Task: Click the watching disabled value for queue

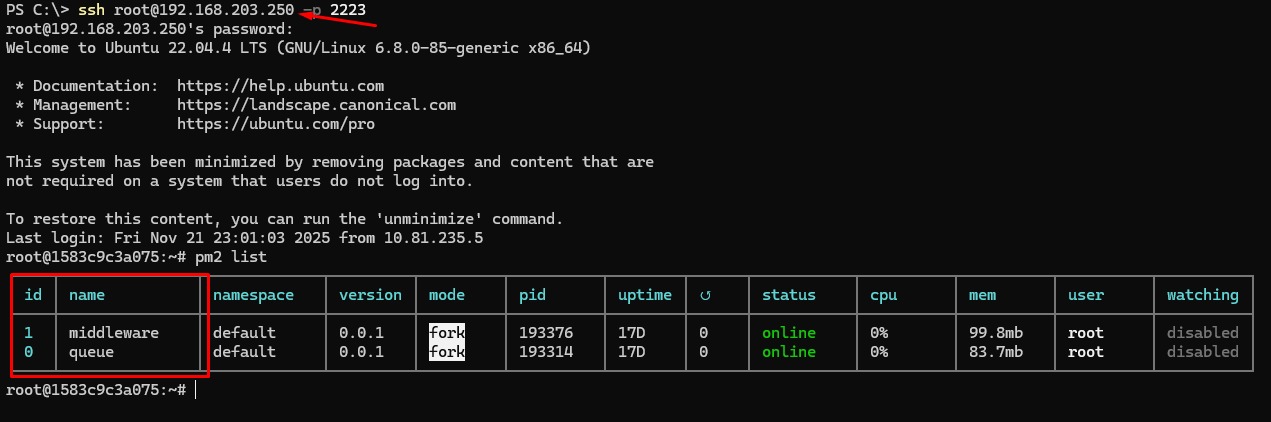Action: click(1203, 352)
